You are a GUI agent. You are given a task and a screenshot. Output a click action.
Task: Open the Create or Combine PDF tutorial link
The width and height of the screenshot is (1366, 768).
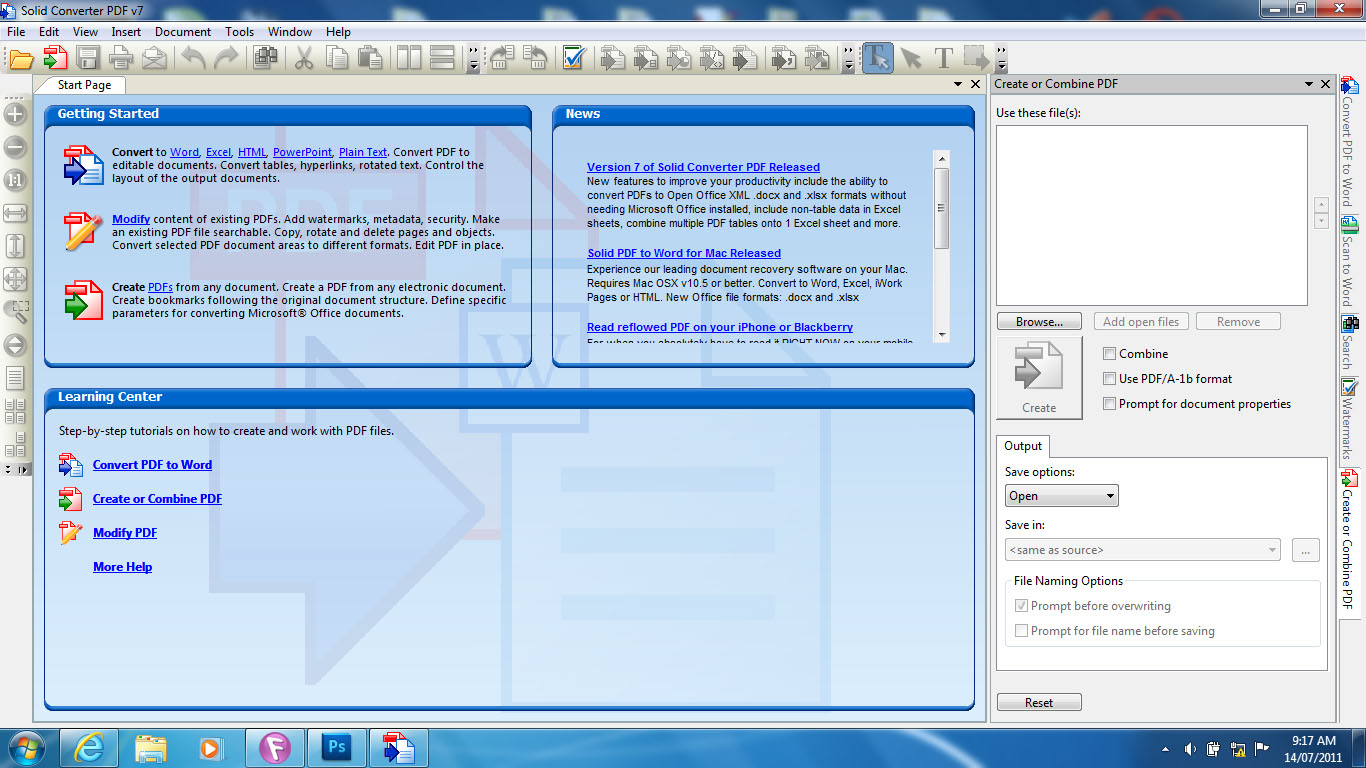[157, 499]
